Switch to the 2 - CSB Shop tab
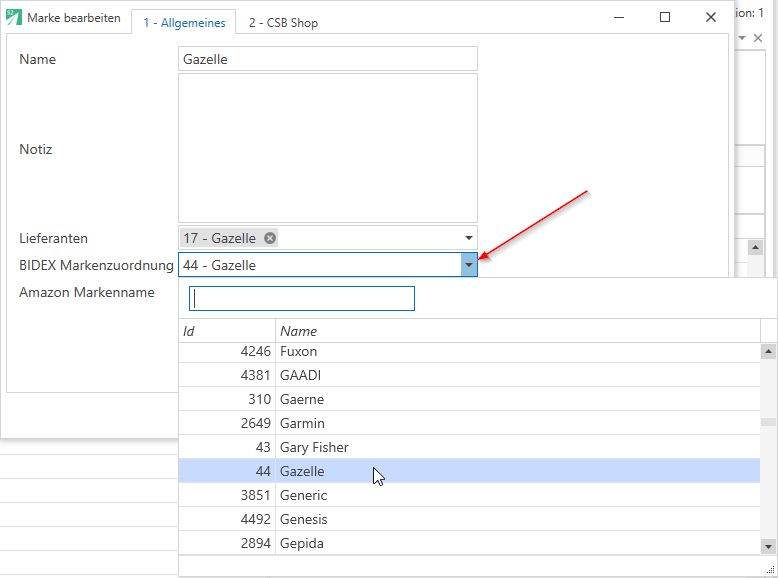This screenshot has width=778, height=578. (x=283, y=23)
